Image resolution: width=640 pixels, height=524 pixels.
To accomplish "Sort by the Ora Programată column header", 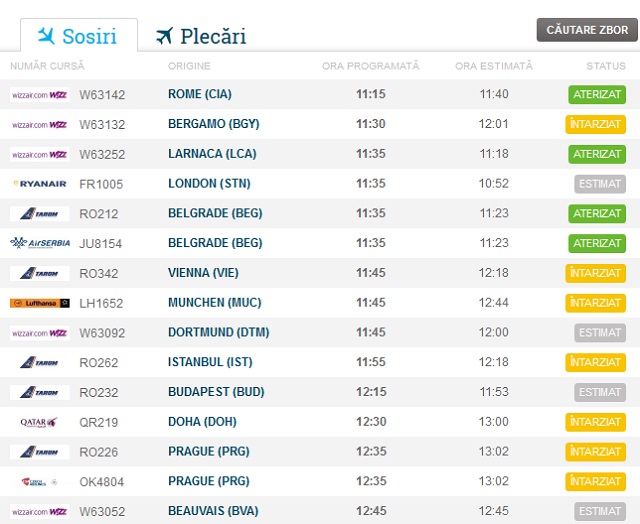I will pos(371,66).
